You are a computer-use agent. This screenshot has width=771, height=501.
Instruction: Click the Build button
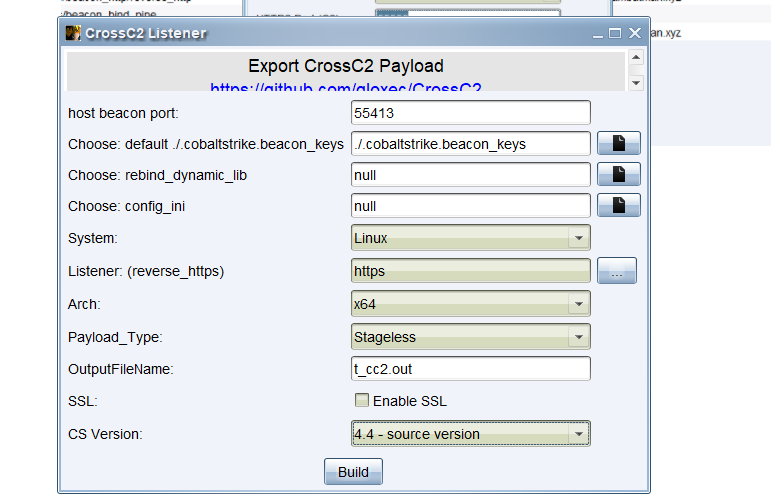pos(353,472)
